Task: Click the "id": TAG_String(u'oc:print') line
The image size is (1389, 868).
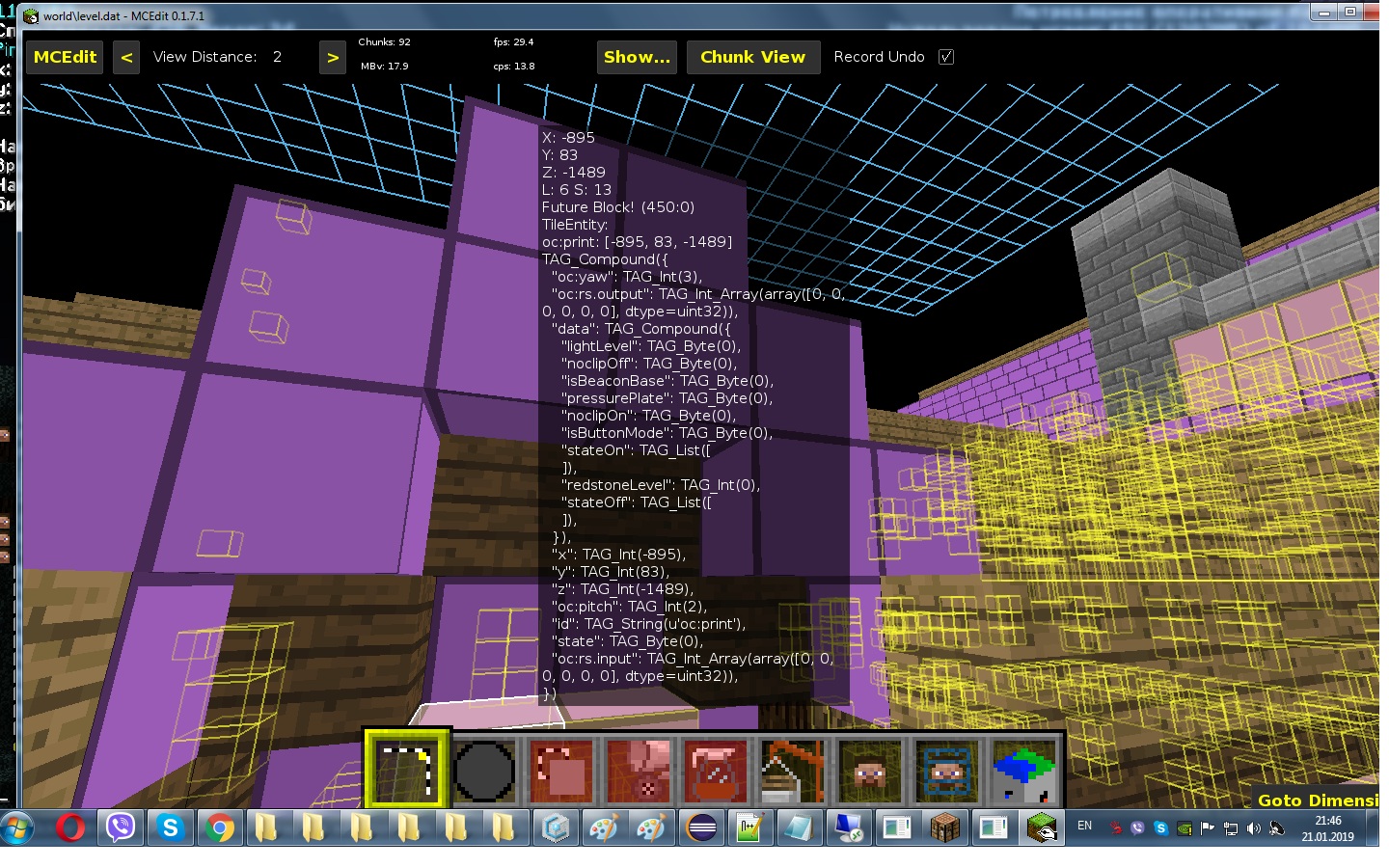Action: [x=648, y=624]
